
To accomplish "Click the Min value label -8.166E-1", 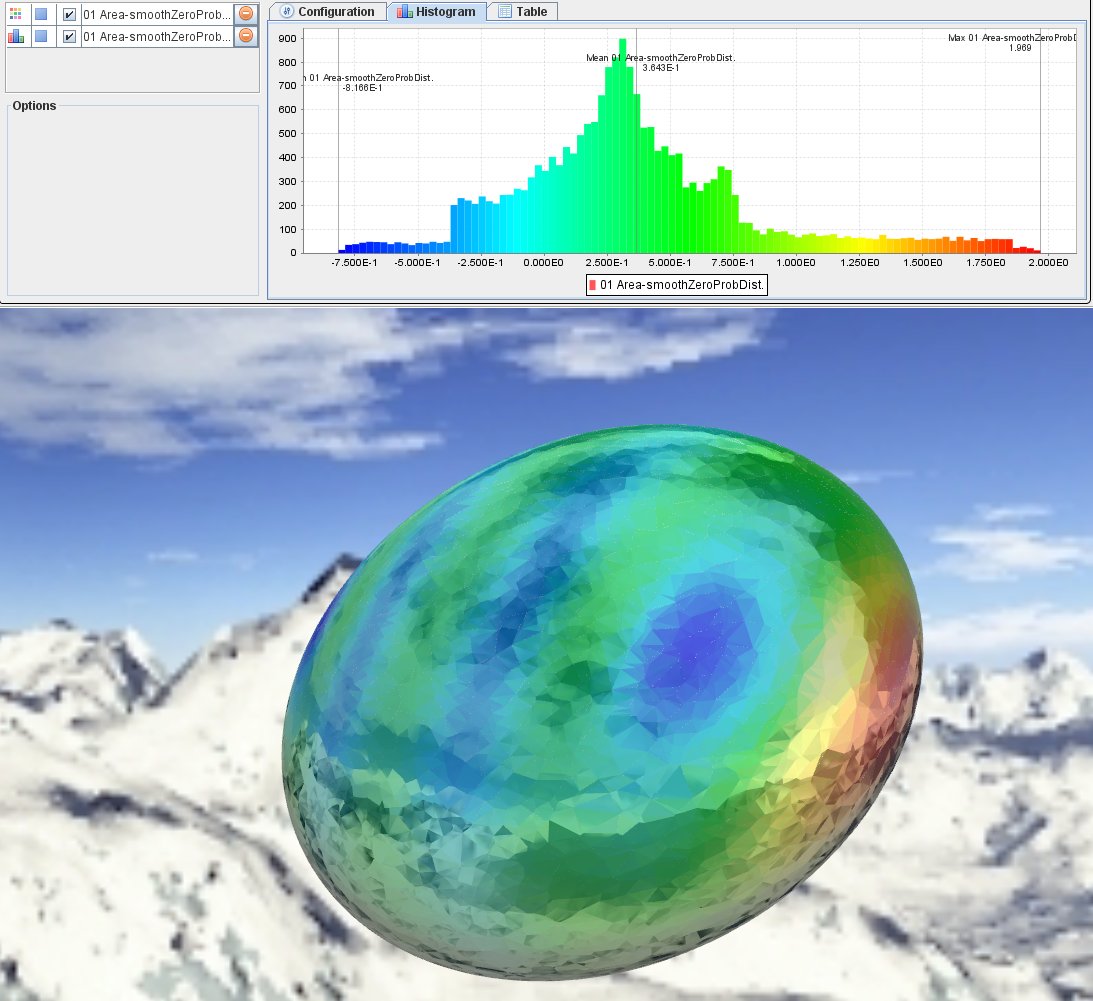I will pos(362,88).
